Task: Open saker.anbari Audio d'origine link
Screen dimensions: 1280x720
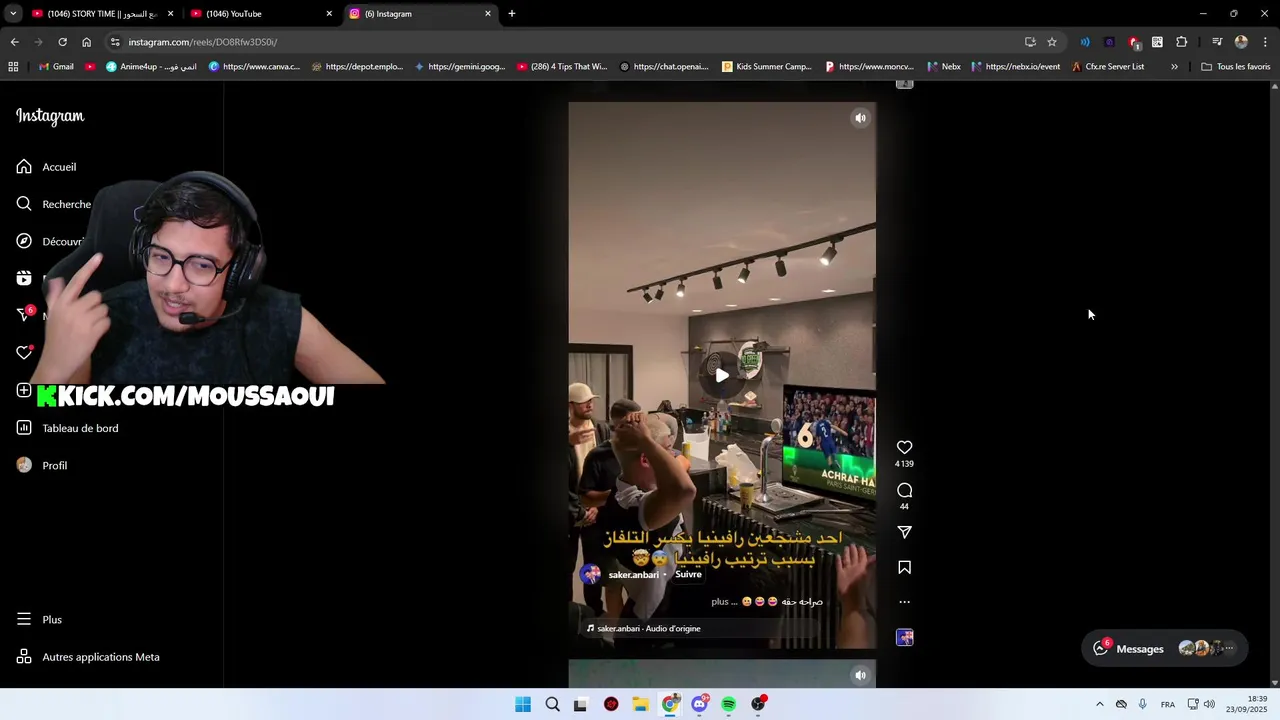Action: [x=648, y=629]
